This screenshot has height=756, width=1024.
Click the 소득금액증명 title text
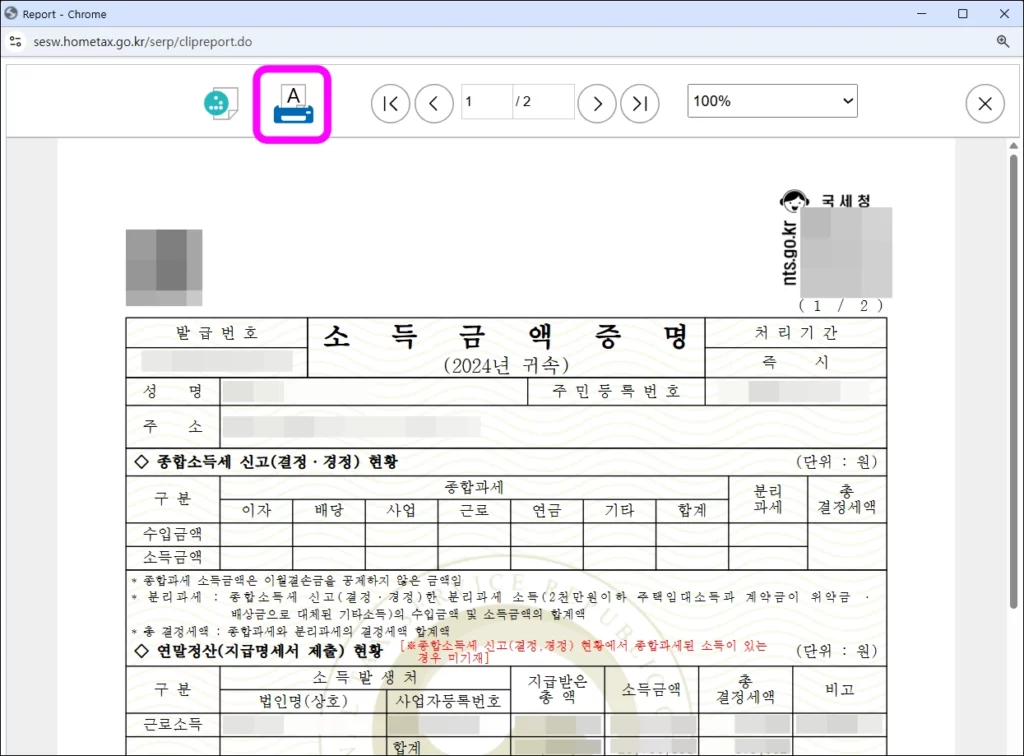(506, 337)
